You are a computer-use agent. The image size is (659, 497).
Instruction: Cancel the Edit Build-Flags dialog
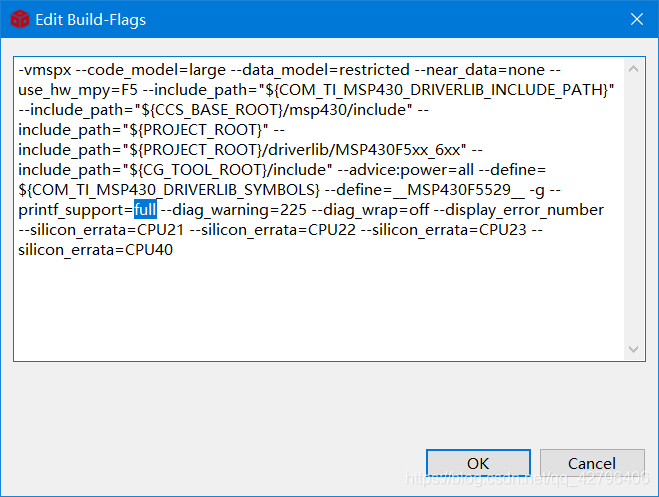pyautogui.click(x=592, y=463)
